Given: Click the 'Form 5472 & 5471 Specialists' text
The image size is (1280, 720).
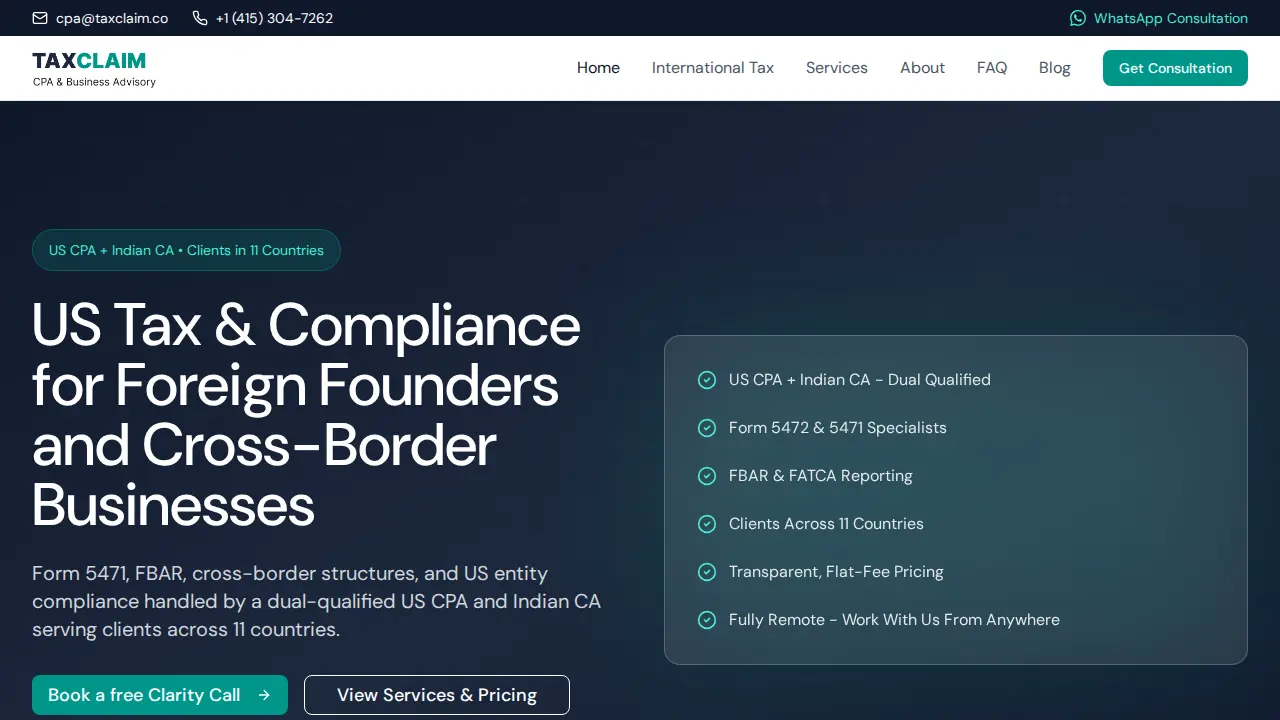Looking at the screenshot, I should tap(838, 428).
